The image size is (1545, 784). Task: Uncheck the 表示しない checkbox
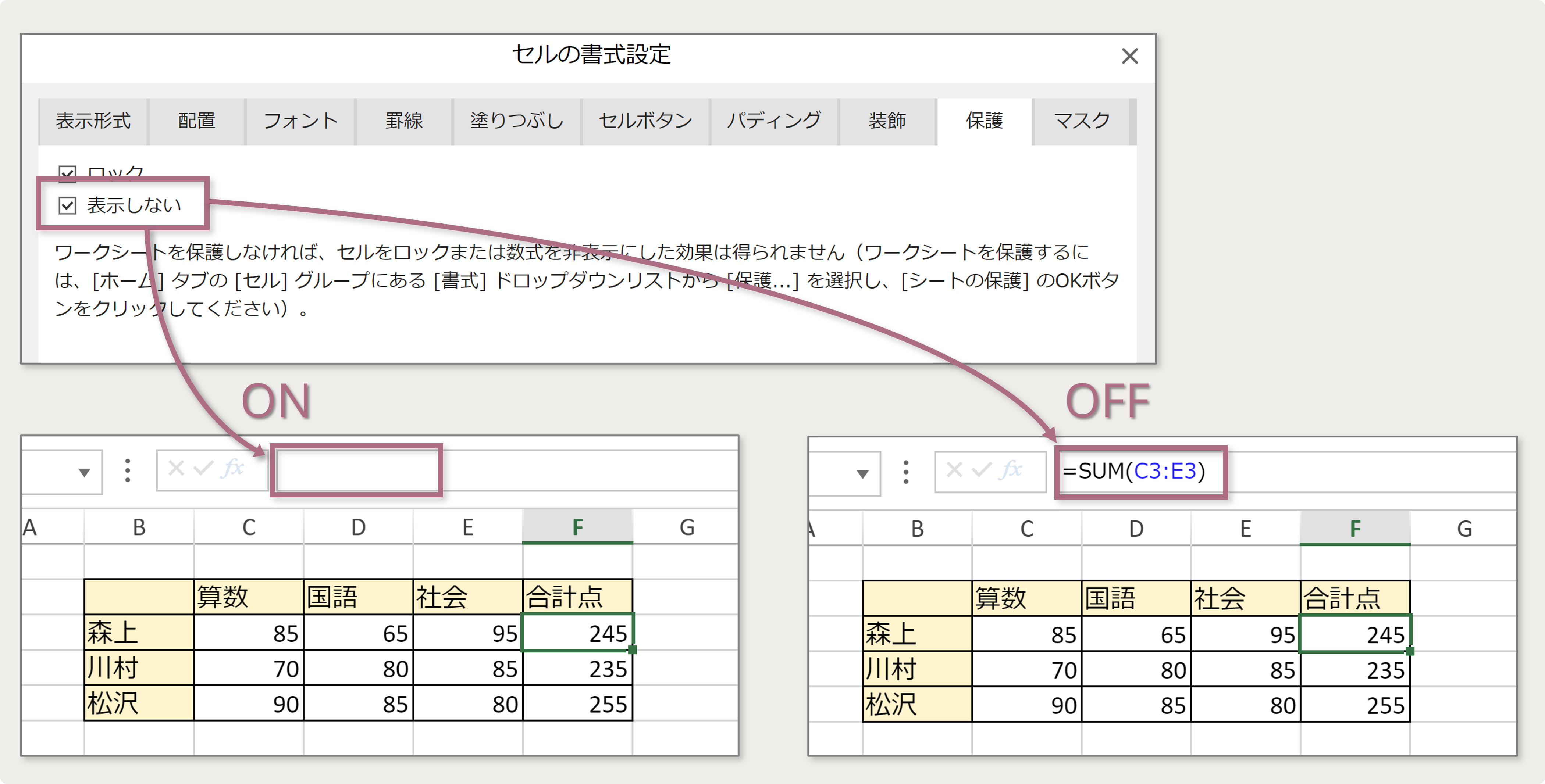pos(67,205)
